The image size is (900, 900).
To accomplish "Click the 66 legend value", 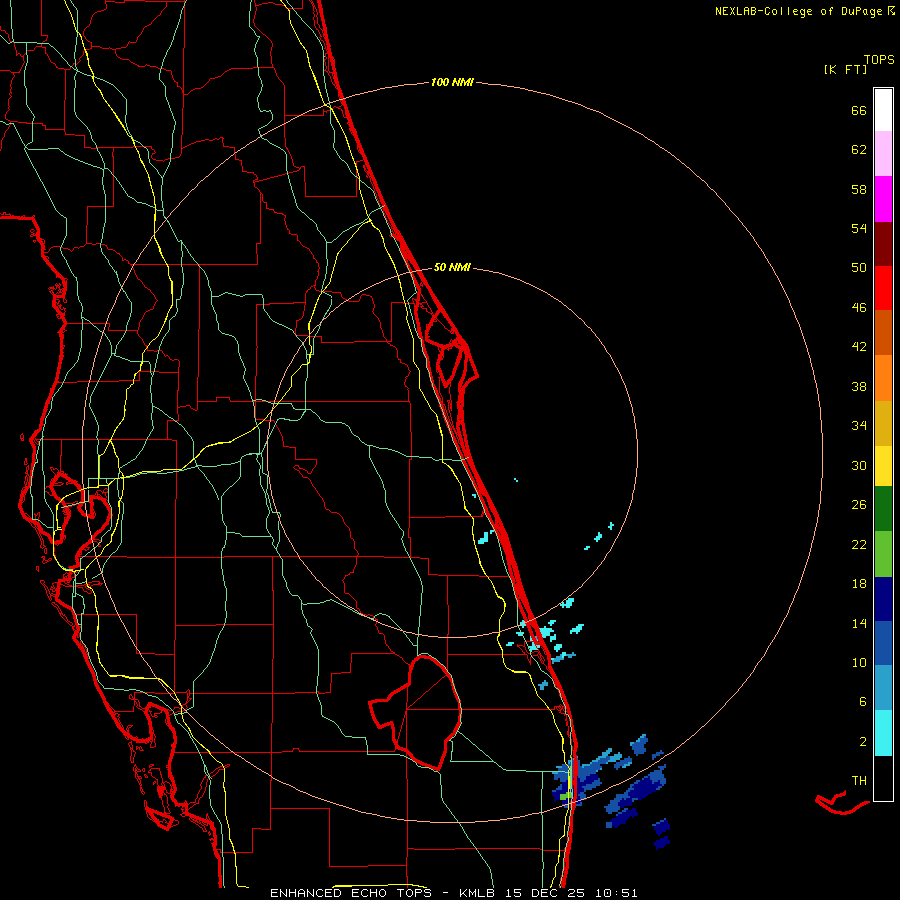I will [x=859, y=111].
